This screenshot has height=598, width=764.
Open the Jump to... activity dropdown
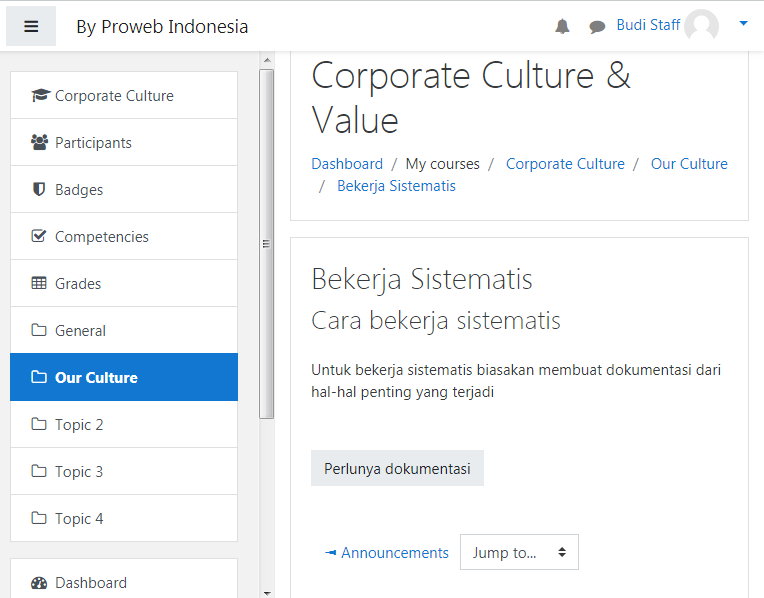point(519,552)
